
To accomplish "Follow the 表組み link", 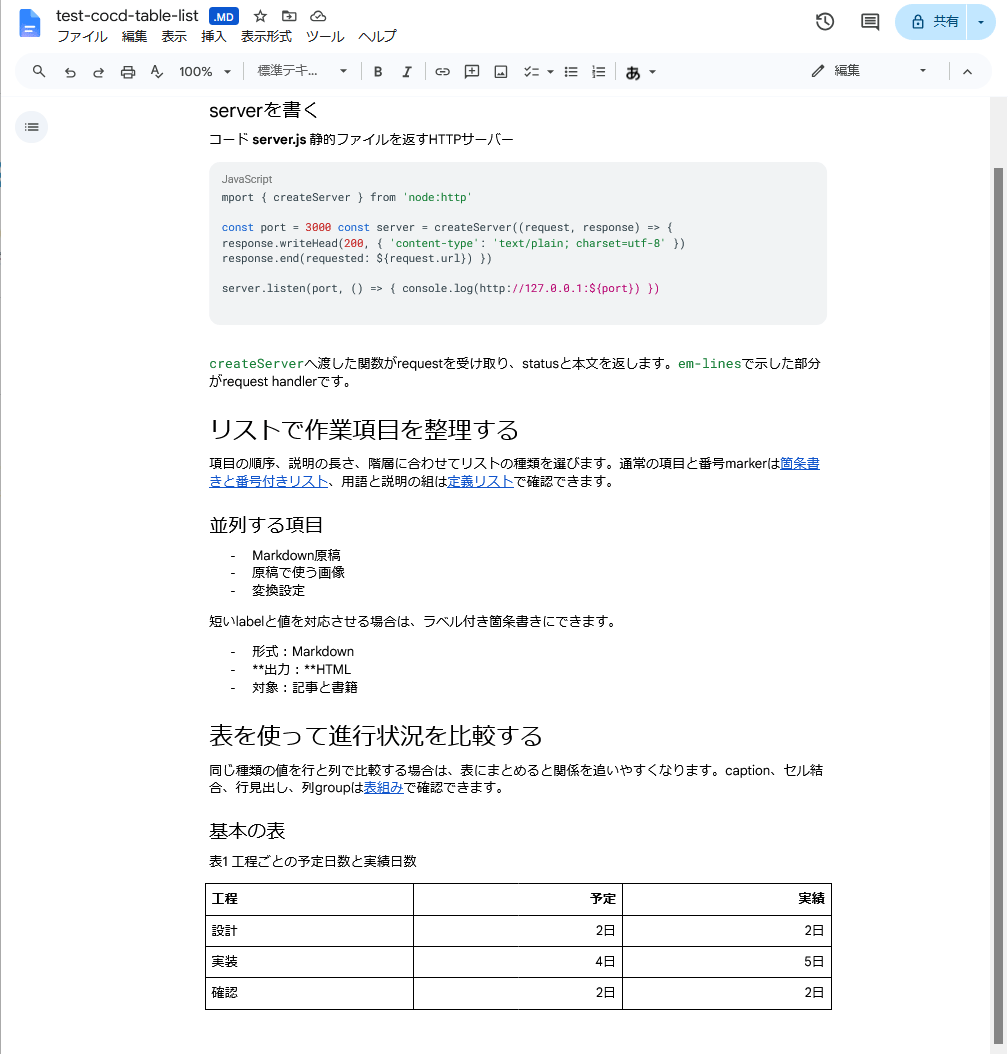I will click(384, 787).
